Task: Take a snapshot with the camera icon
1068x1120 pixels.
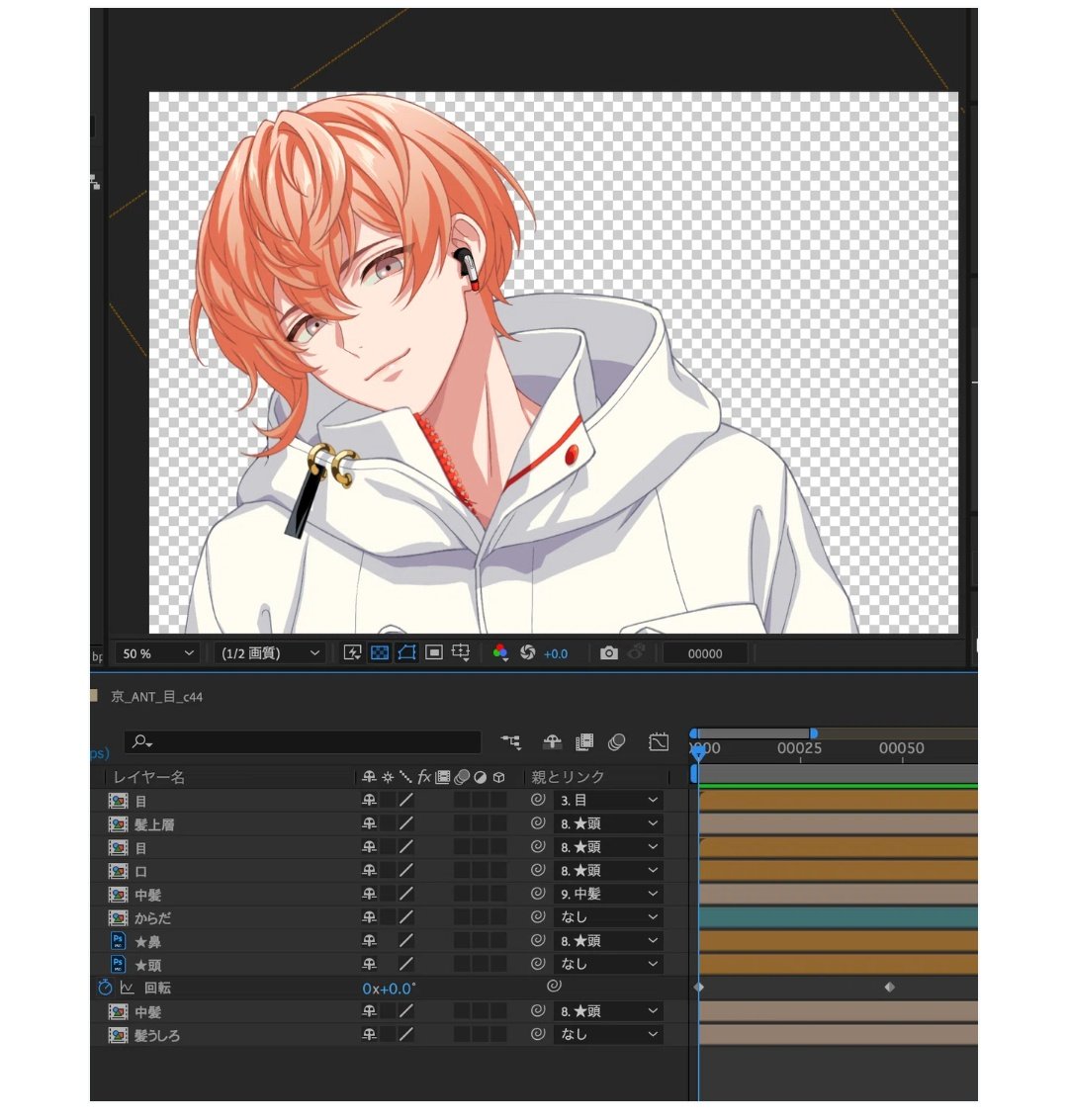Action: click(x=608, y=652)
